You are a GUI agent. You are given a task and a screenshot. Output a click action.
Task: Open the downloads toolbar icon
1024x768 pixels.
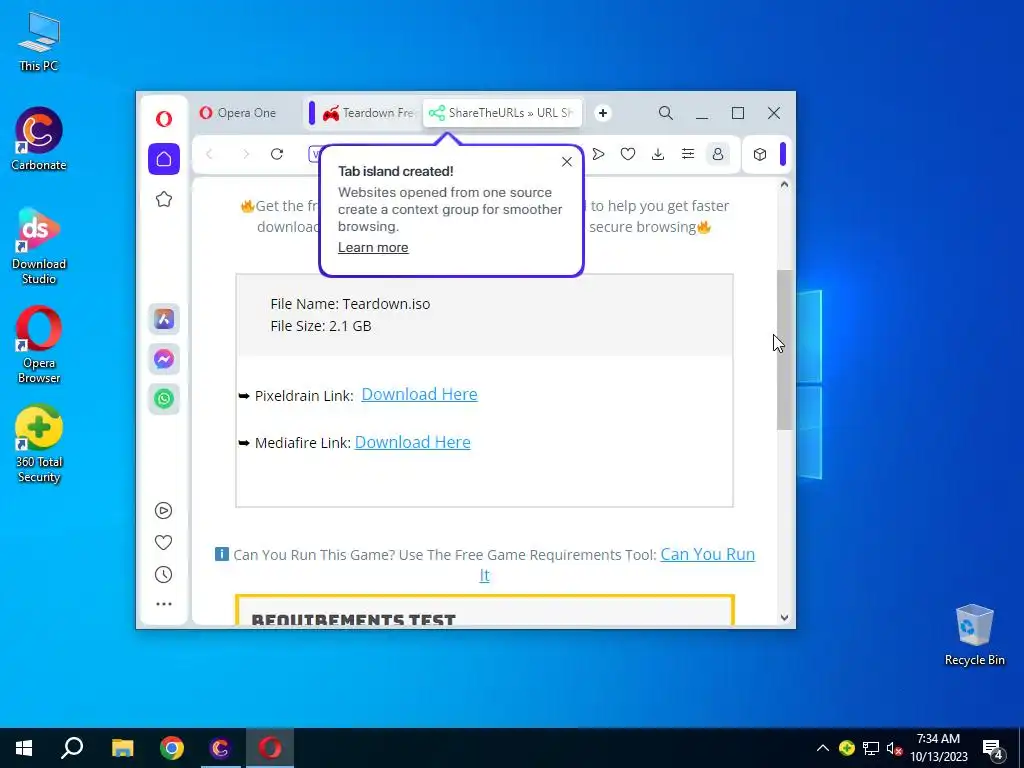tap(658, 154)
